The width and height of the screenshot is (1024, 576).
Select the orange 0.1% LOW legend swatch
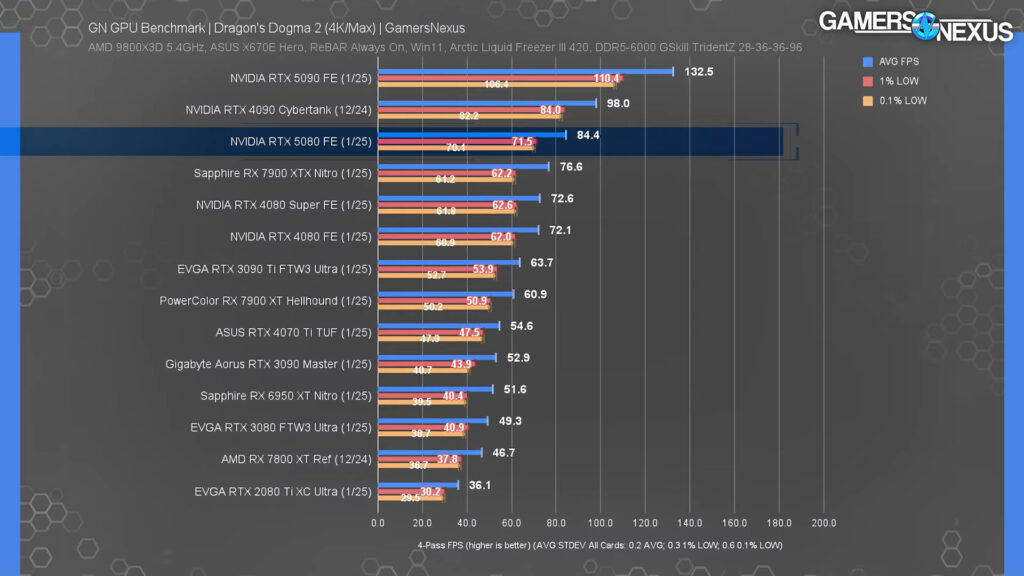[x=868, y=101]
